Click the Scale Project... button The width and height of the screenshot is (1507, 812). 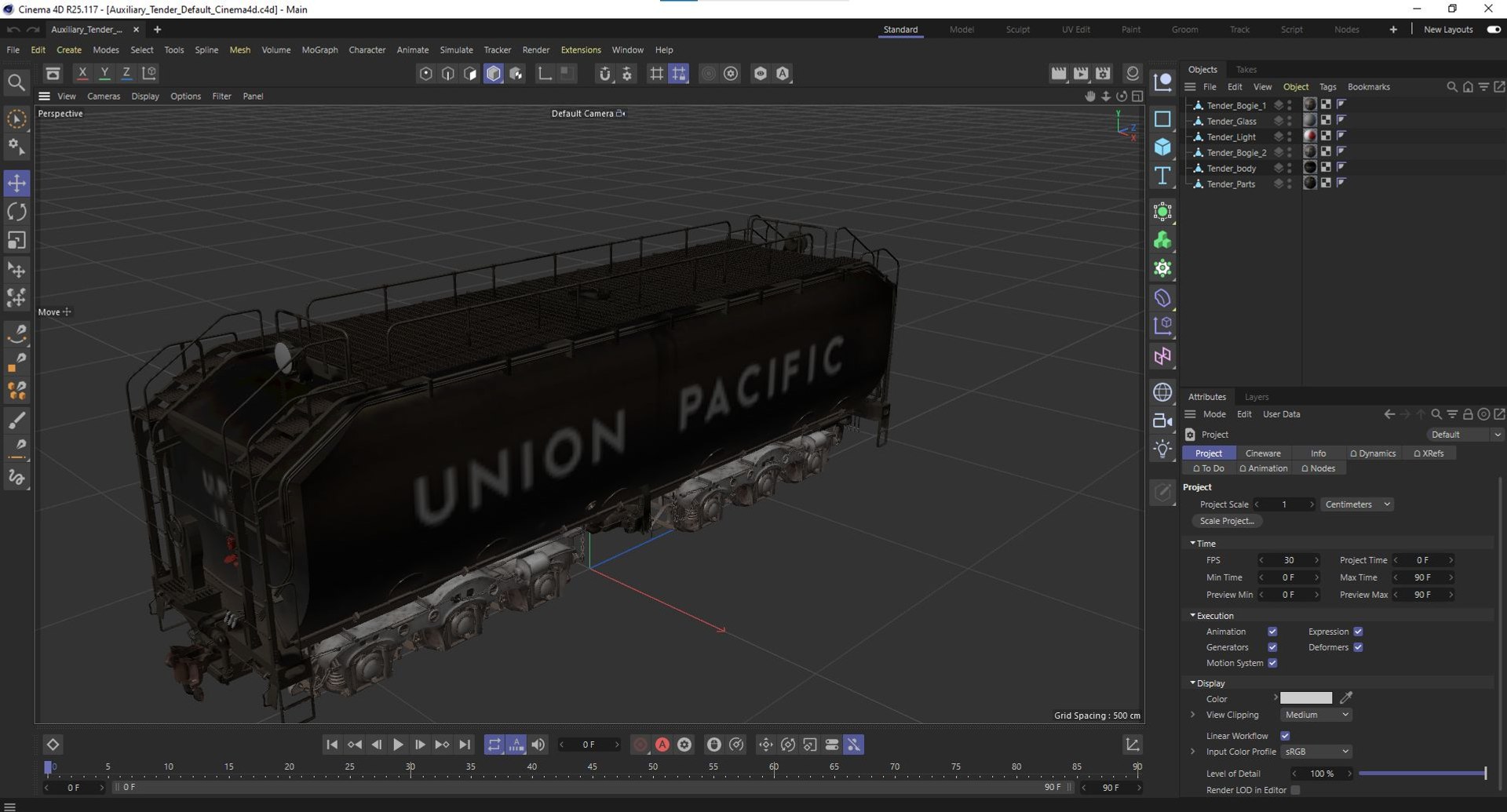pos(1227,521)
